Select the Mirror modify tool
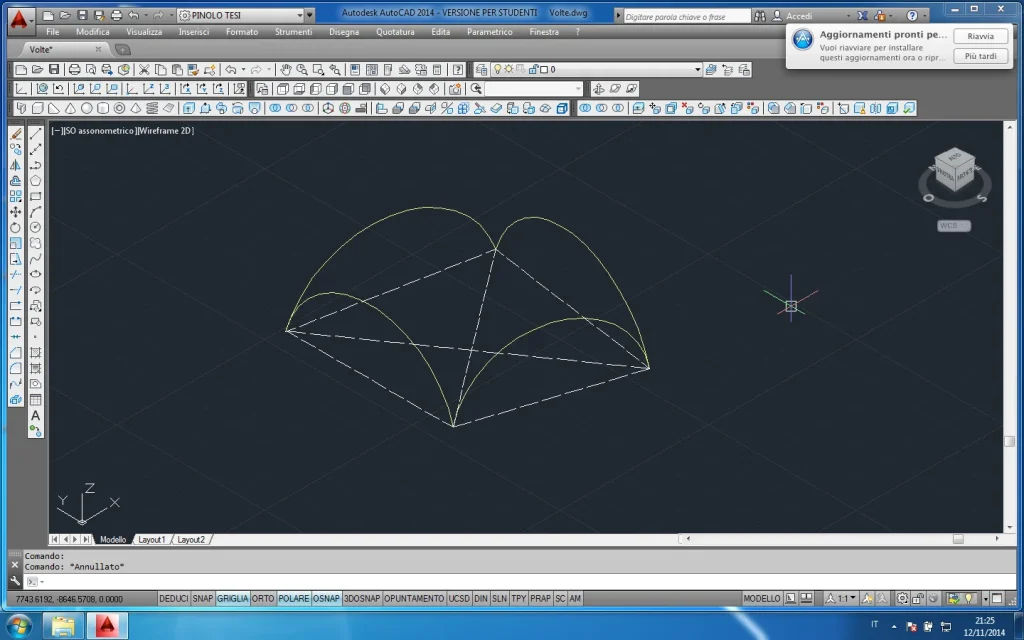 16,165
